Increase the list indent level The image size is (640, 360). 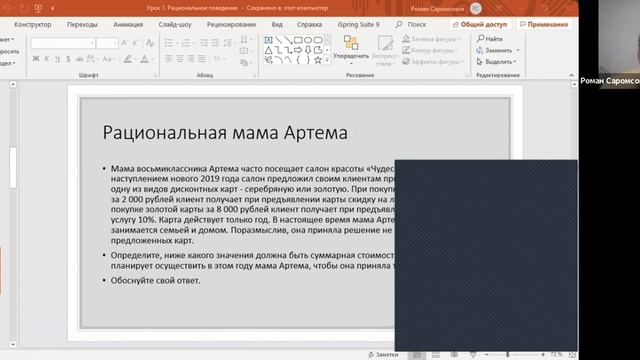pyautogui.click(x=215, y=43)
